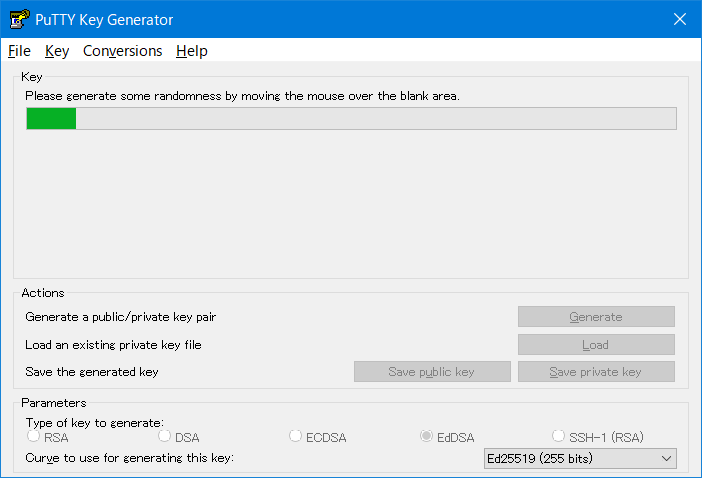The image size is (702, 478).
Task: Click the dropdown arrow of curve selector
Action: point(667,459)
